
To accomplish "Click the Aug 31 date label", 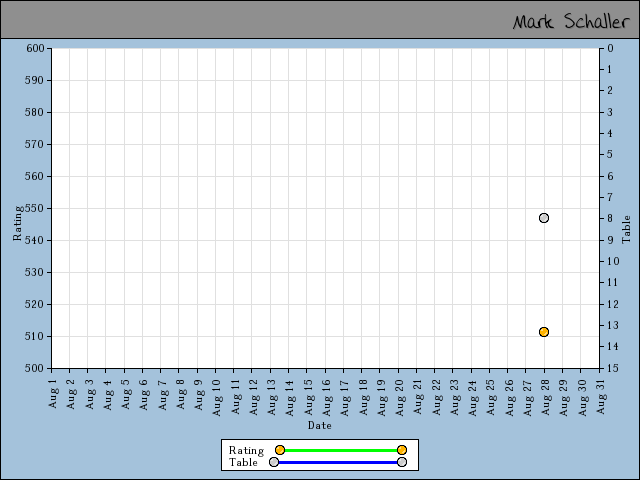I will click(600, 397).
